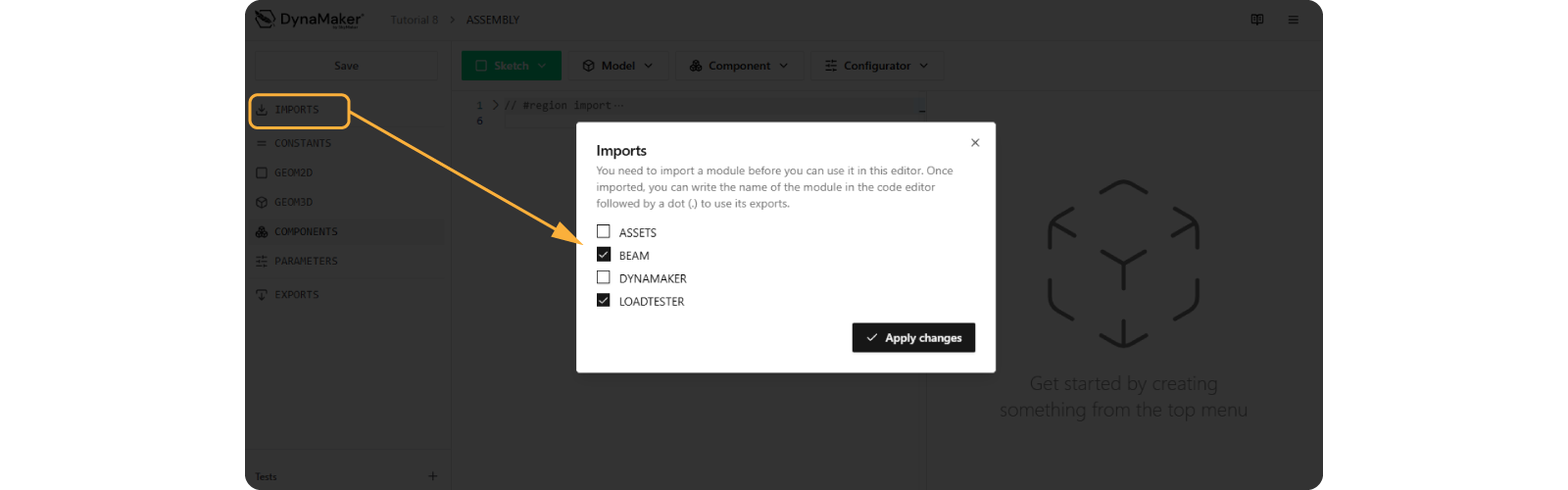The image size is (1568, 490).
Task: Open the Sketch dropdown
Action: 511,66
